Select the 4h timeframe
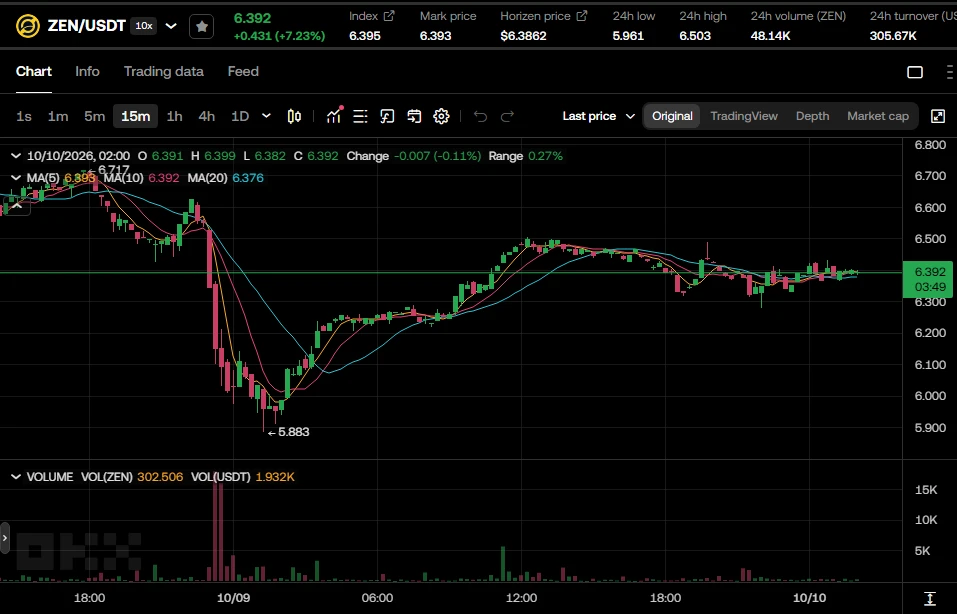The height and width of the screenshot is (614, 957). tap(207, 116)
